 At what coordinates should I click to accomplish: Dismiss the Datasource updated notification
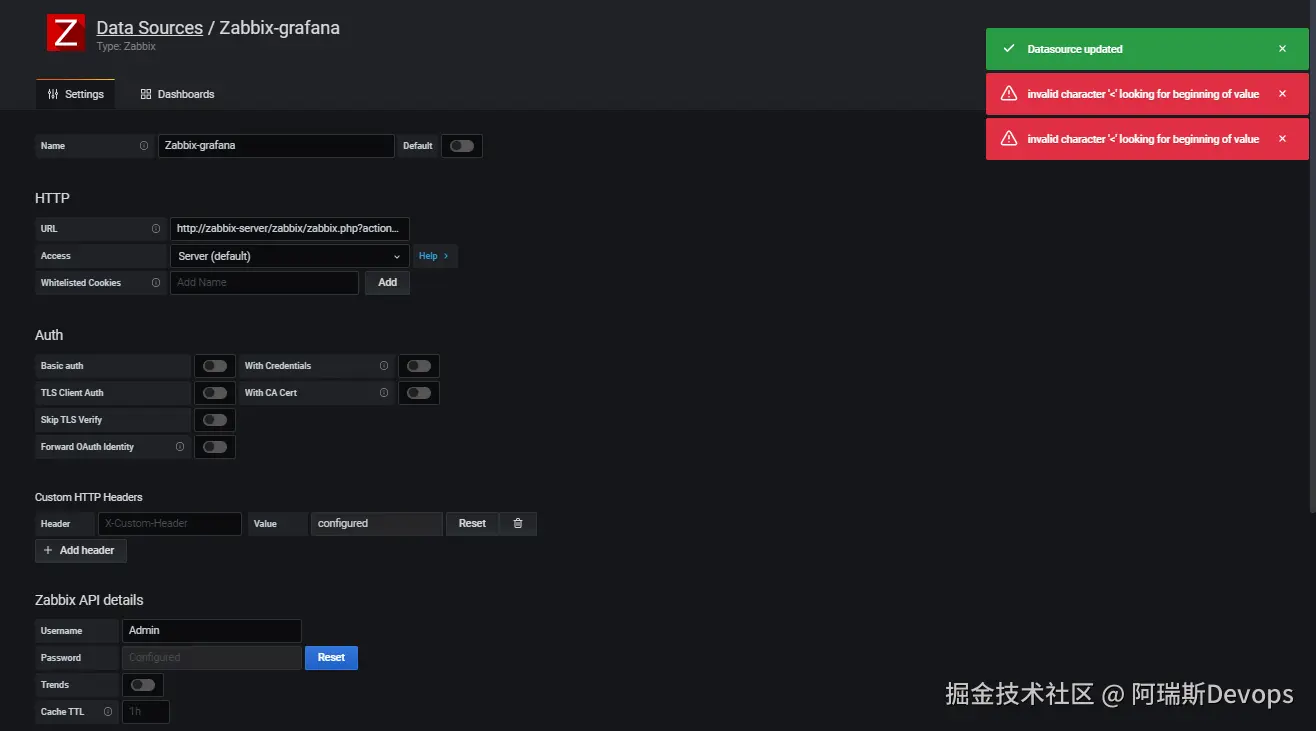point(1283,49)
